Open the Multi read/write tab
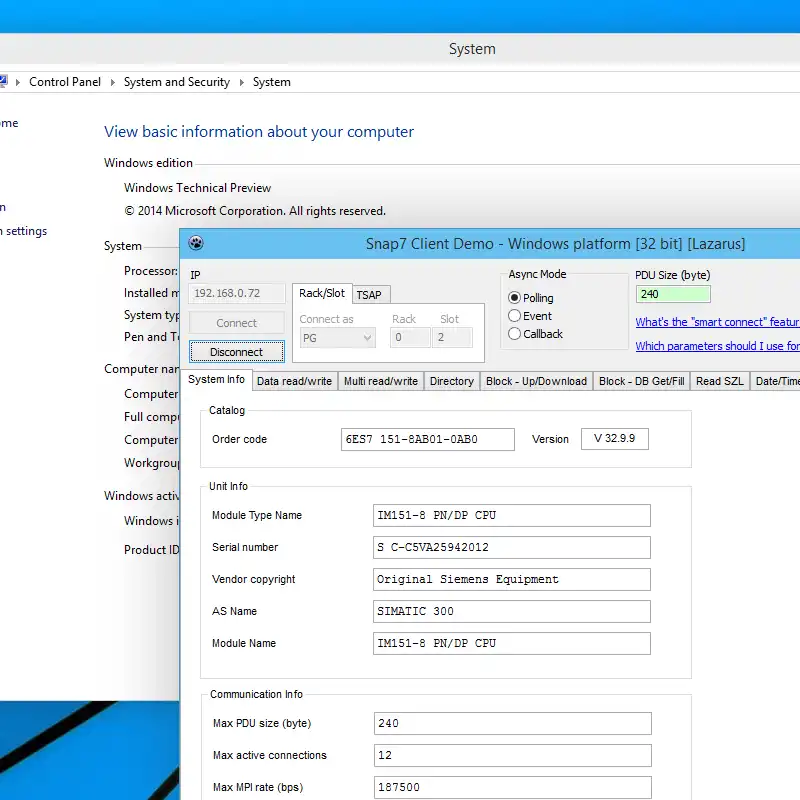Image resolution: width=800 pixels, height=800 pixels. [x=381, y=381]
